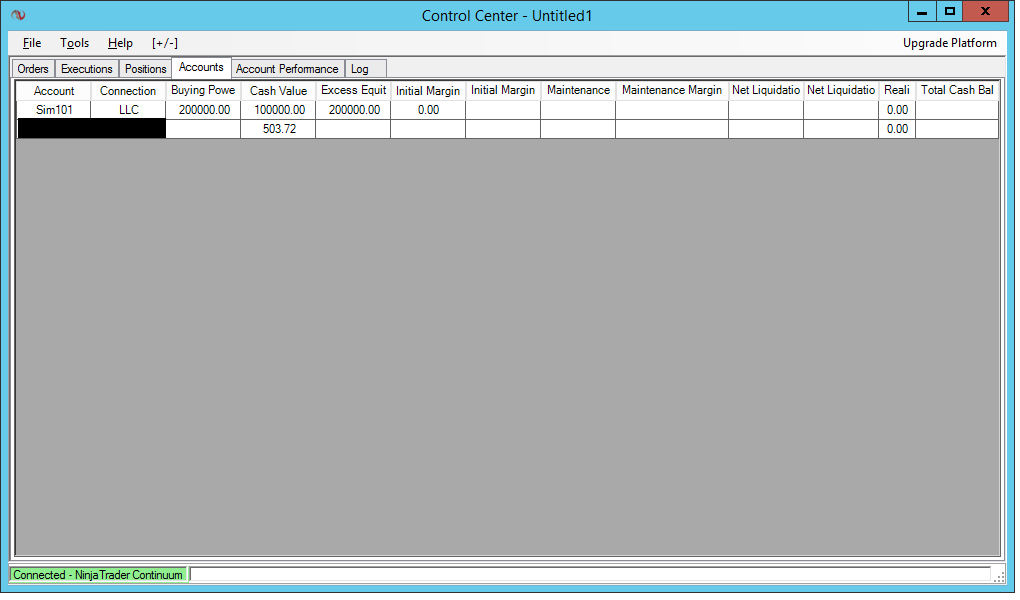Select the Sim101 account cell
Viewport: 1020px width, 600px height.
[54, 110]
